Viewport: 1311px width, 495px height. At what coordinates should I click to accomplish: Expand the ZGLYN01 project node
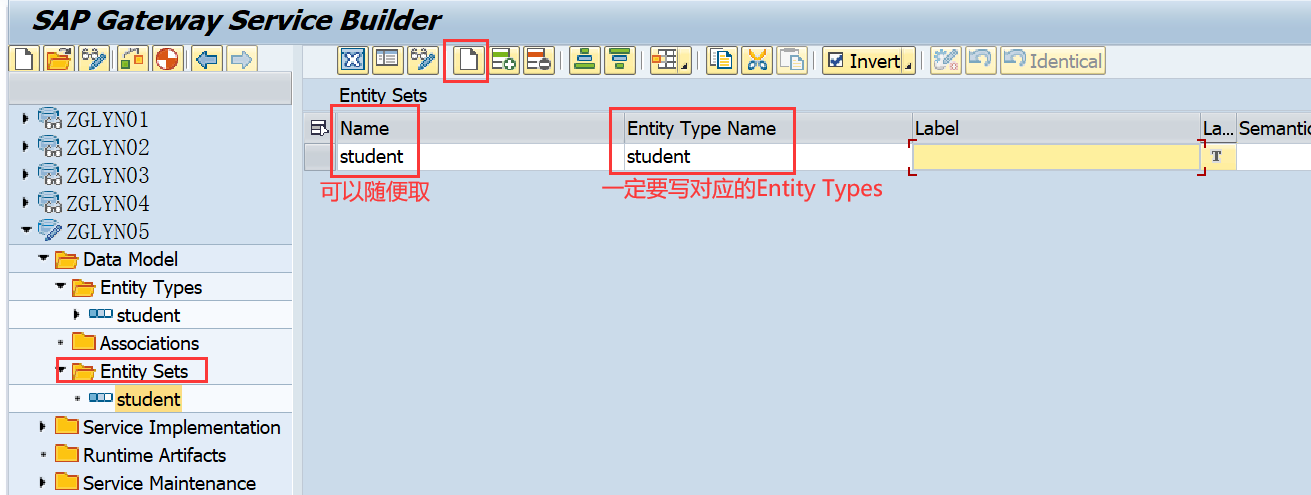[26, 120]
